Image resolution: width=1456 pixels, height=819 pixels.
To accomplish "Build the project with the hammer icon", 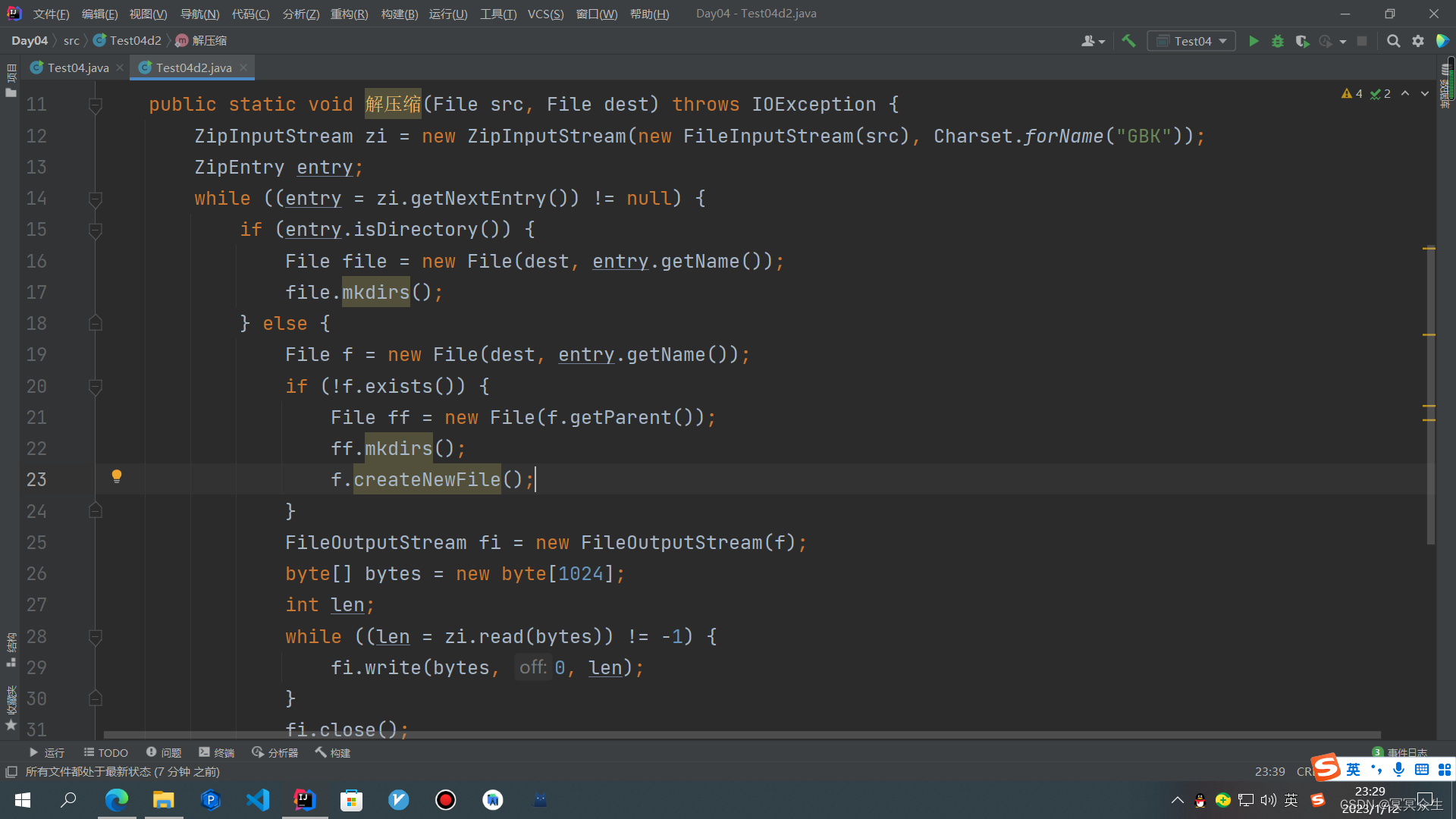I will point(1128,40).
